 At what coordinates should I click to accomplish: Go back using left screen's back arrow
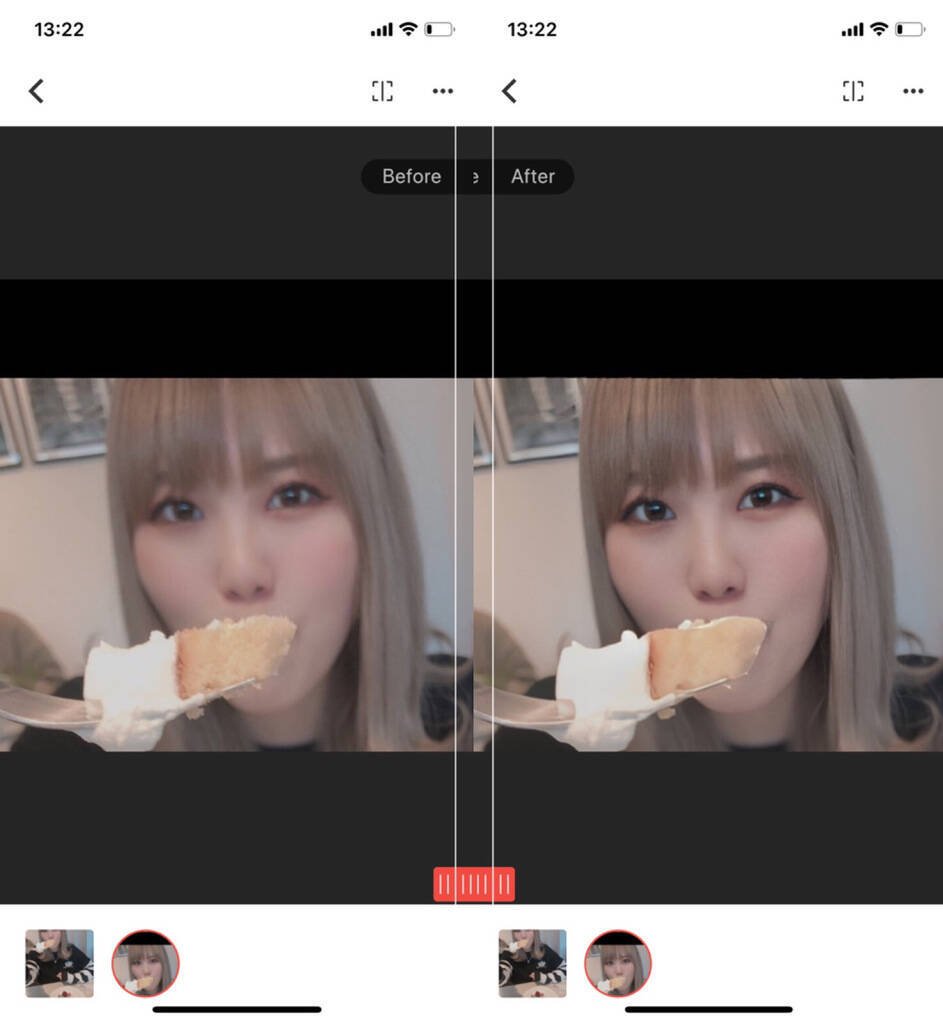[x=37, y=91]
